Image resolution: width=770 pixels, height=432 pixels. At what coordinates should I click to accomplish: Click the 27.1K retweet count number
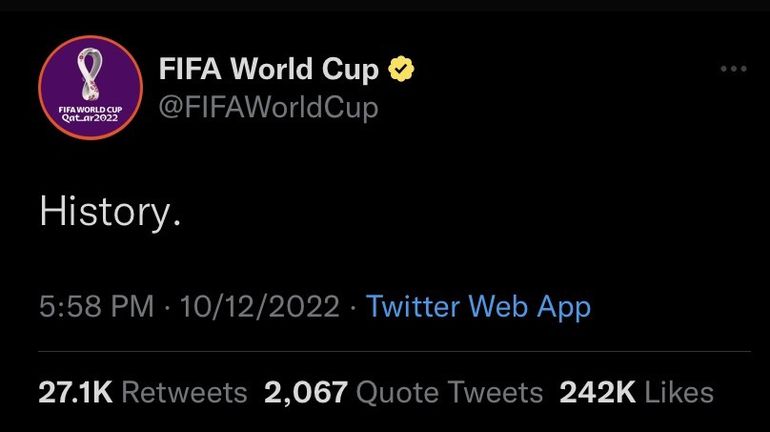tap(75, 392)
